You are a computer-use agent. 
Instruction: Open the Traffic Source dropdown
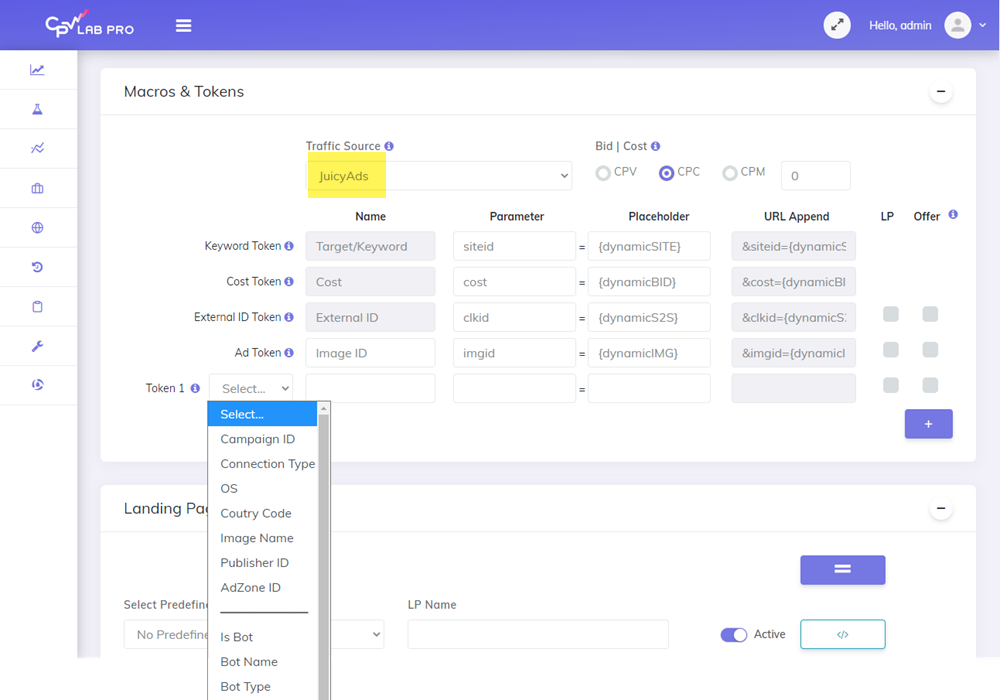click(x=439, y=176)
